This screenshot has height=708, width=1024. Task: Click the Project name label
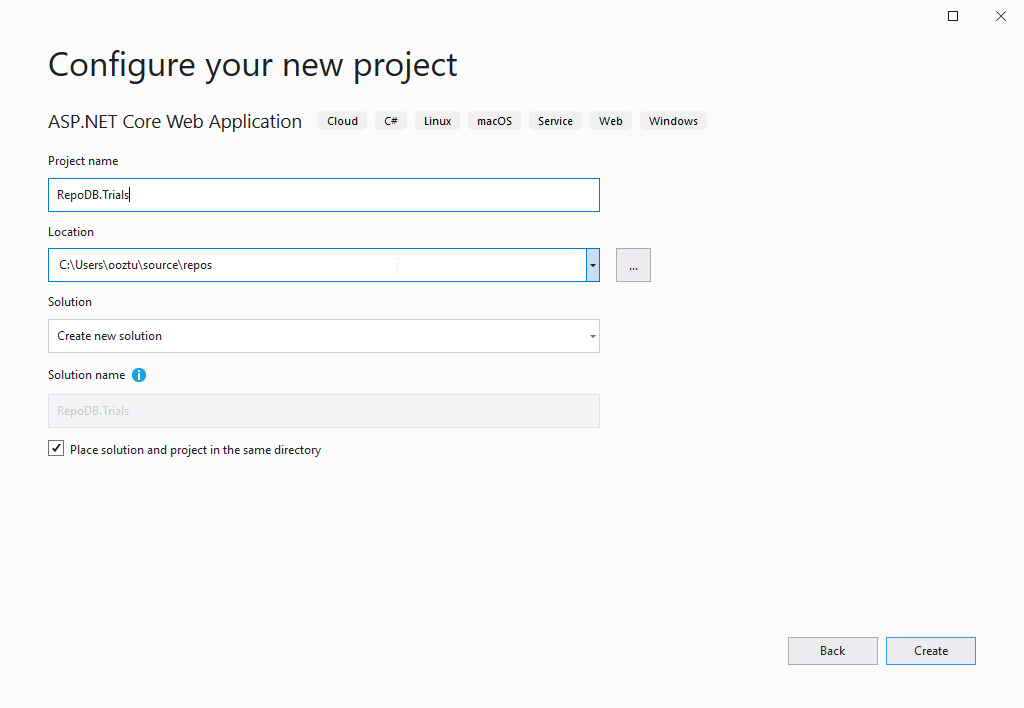click(x=83, y=161)
